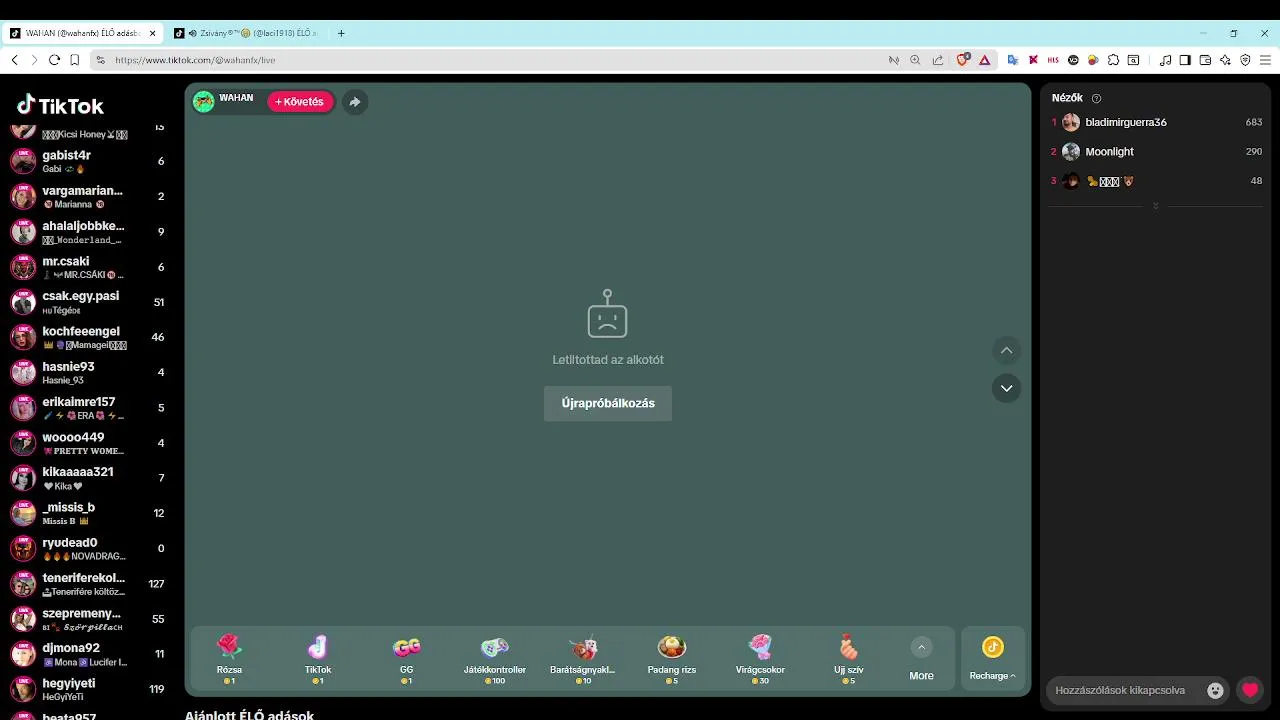Open _missis_b live in sidebar
Image resolution: width=1280 pixels, height=720 pixels.
88,513
